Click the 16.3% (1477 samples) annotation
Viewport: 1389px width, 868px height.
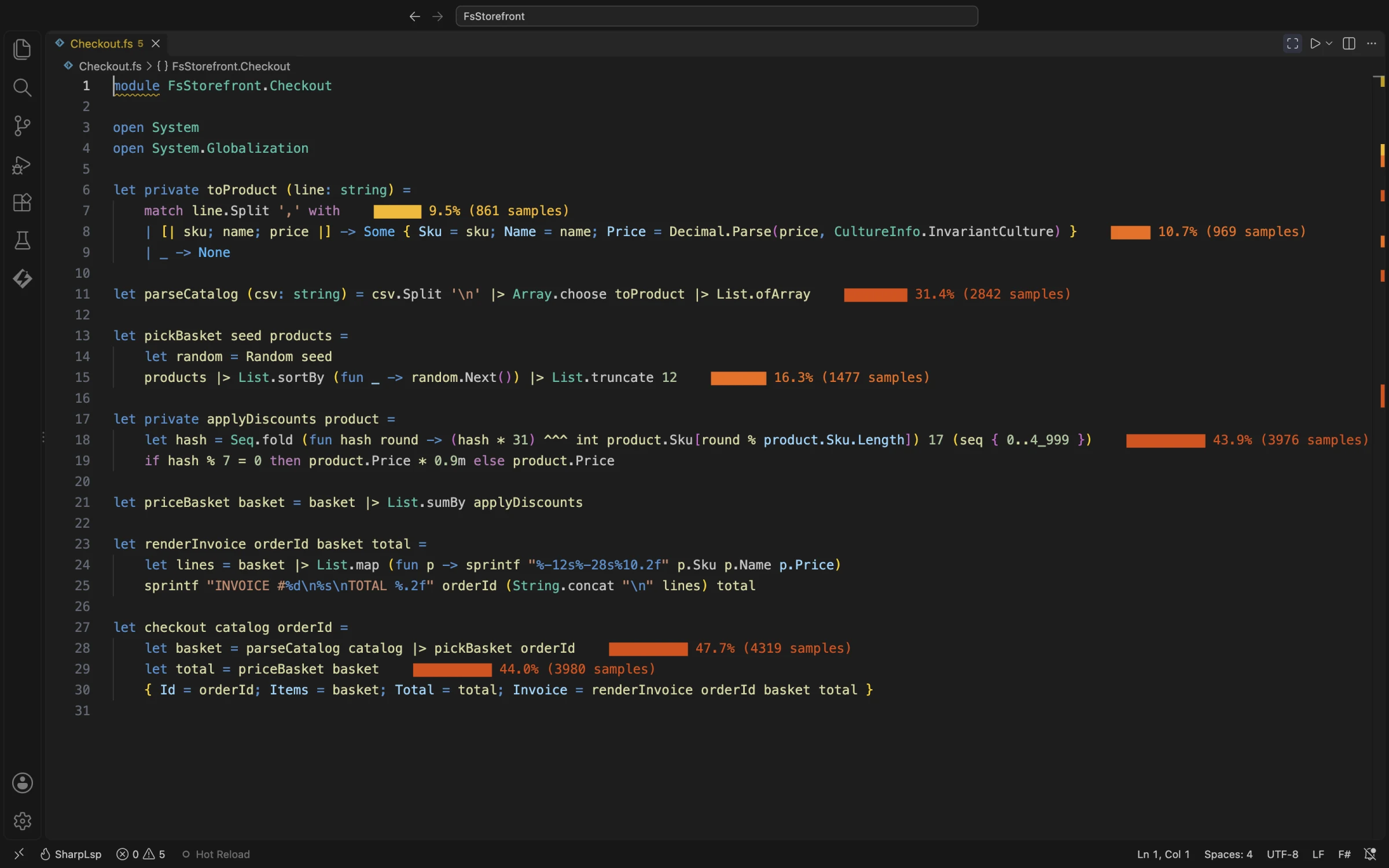click(x=851, y=377)
